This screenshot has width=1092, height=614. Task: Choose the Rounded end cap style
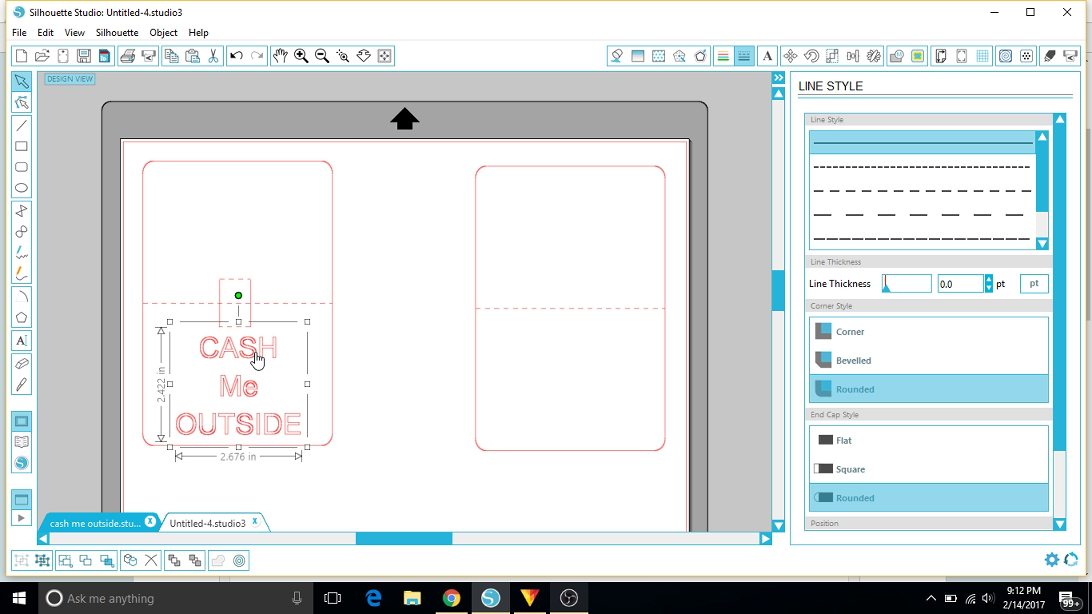[928, 498]
